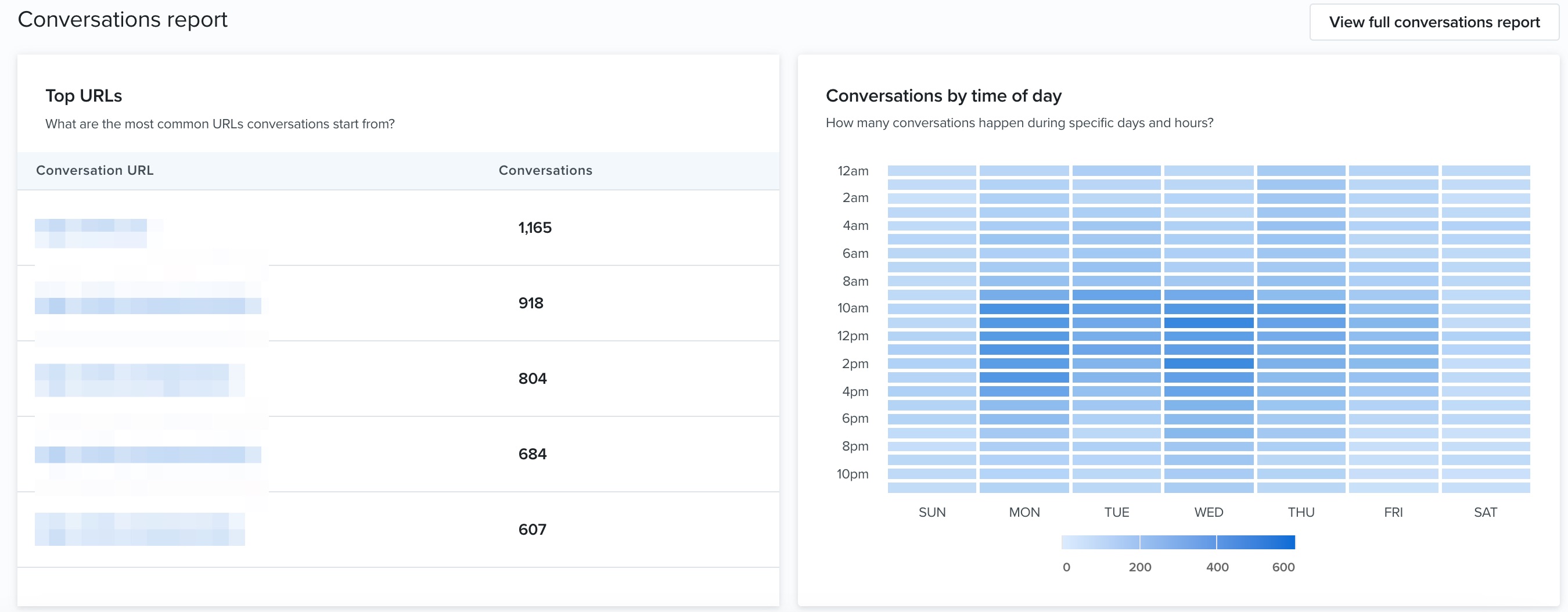The image size is (1568, 612).
Task: Open the blurred URL in the 918 row
Action: tap(148, 298)
